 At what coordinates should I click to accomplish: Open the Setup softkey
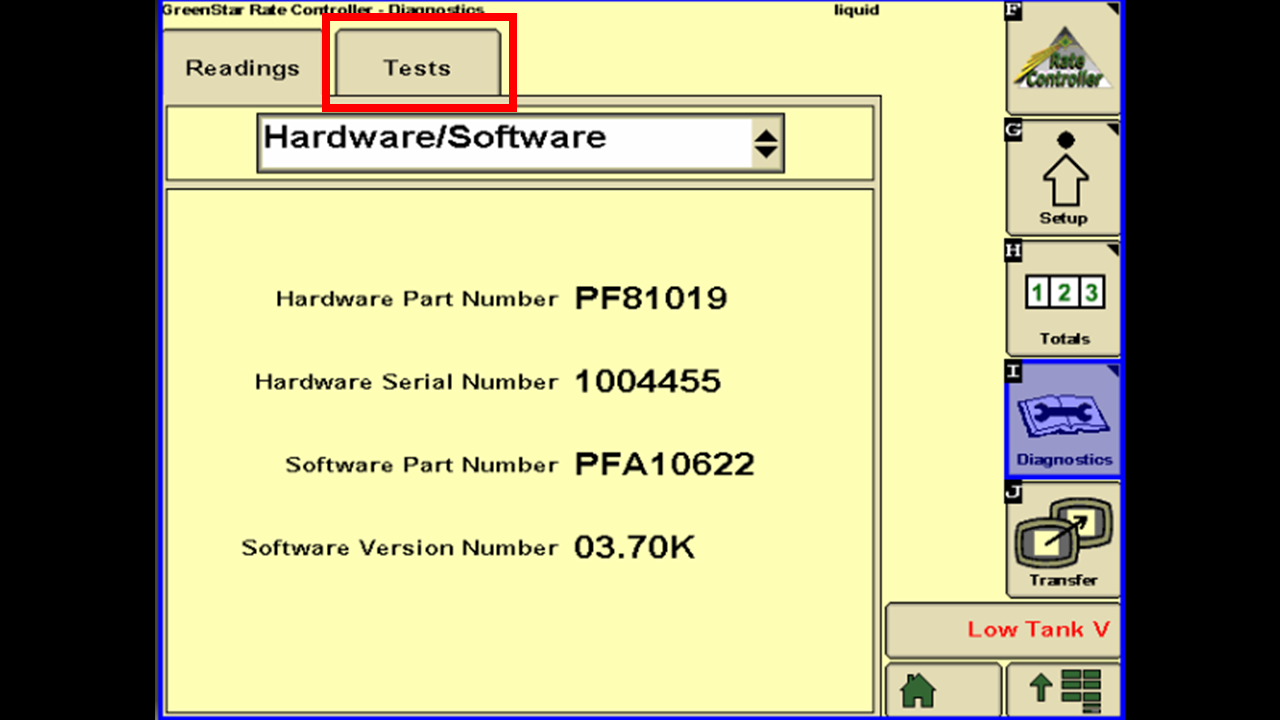tap(1063, 179)
